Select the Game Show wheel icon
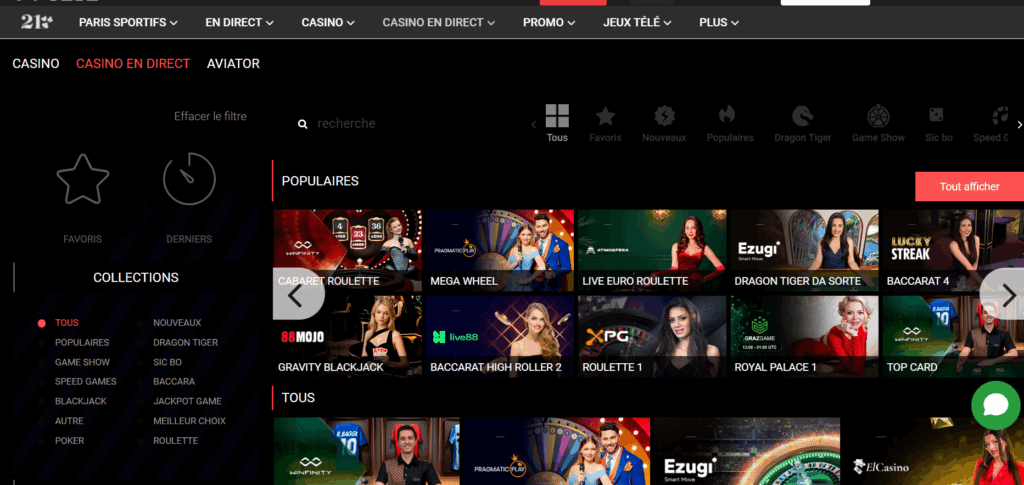The width and height of the screenshot is (1024, 485). pyautogui.click(x=878, y=117)
